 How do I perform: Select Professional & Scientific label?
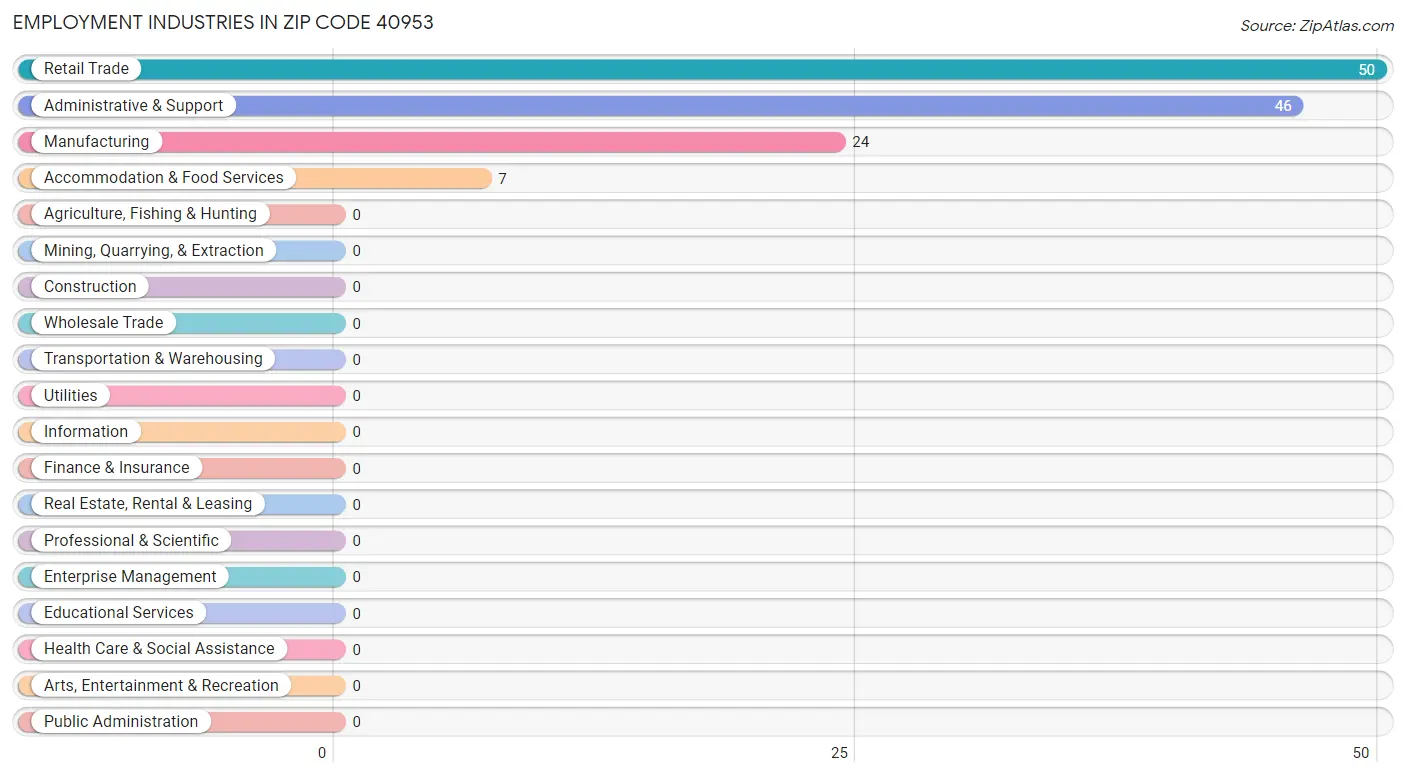(131, 541)
